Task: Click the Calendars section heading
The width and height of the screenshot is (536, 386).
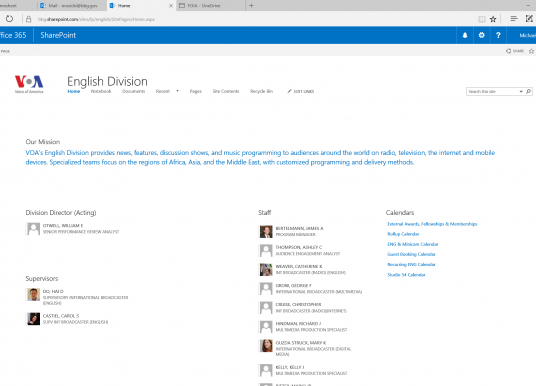Action: 400,213
